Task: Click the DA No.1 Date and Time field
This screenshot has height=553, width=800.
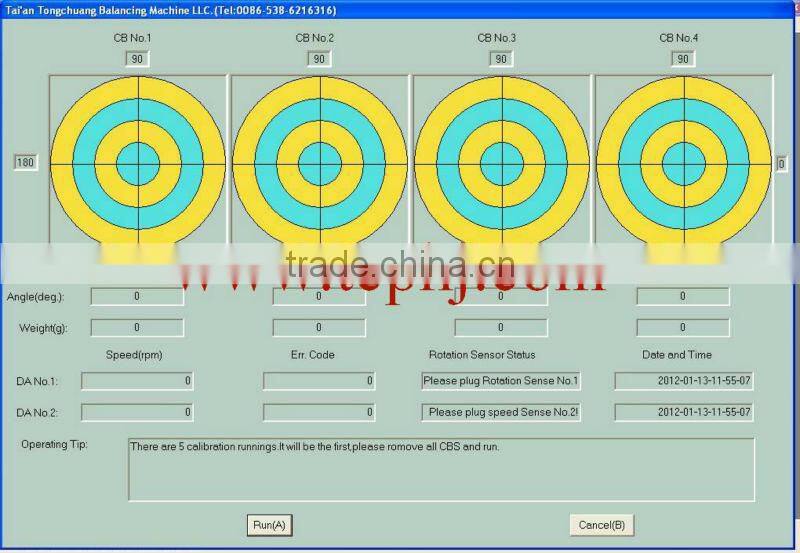Action: click(x=684, y=381)
